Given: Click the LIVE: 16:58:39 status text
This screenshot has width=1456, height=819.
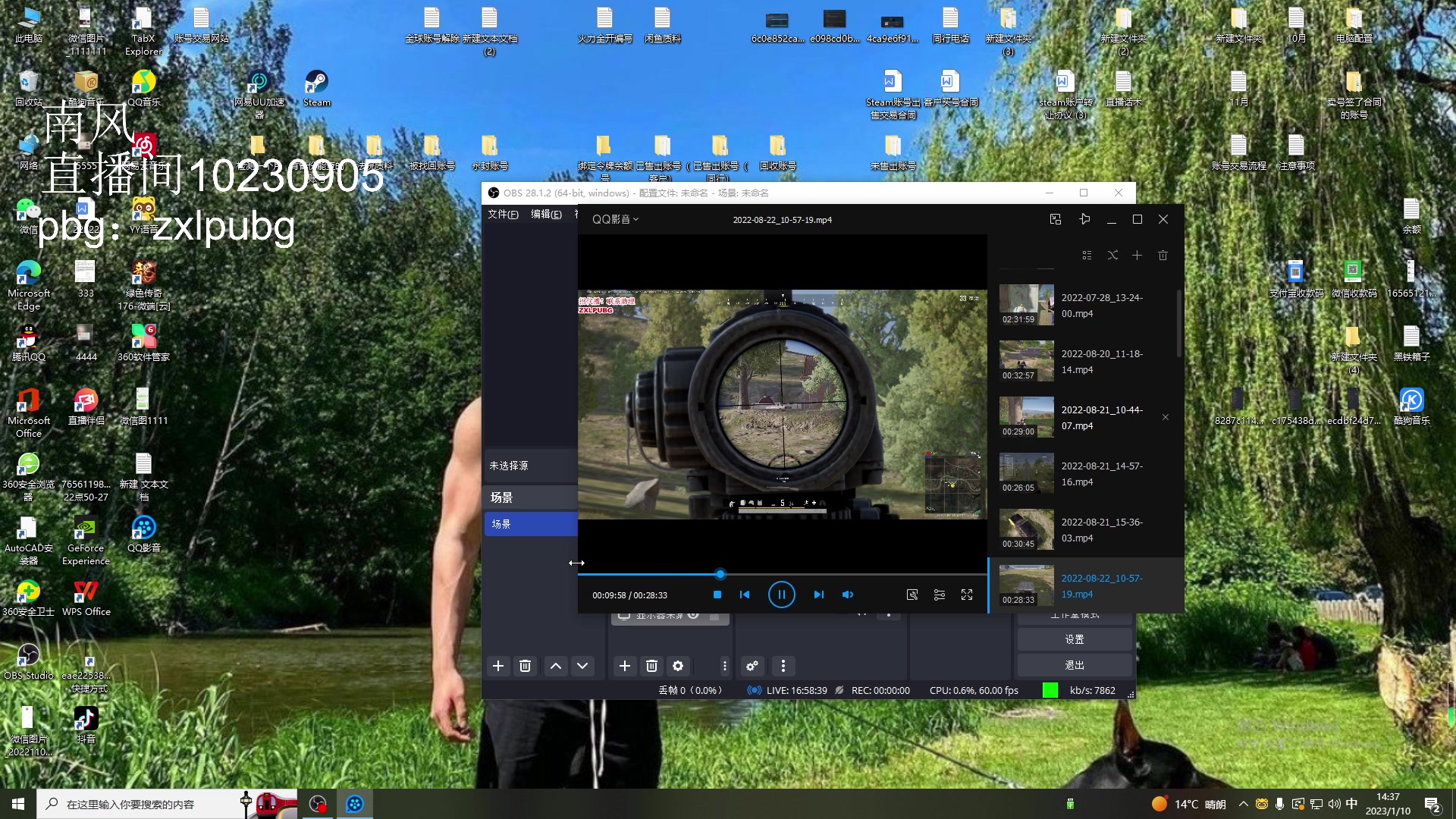Looking at the screenshot, I should (x=796, y=691).
